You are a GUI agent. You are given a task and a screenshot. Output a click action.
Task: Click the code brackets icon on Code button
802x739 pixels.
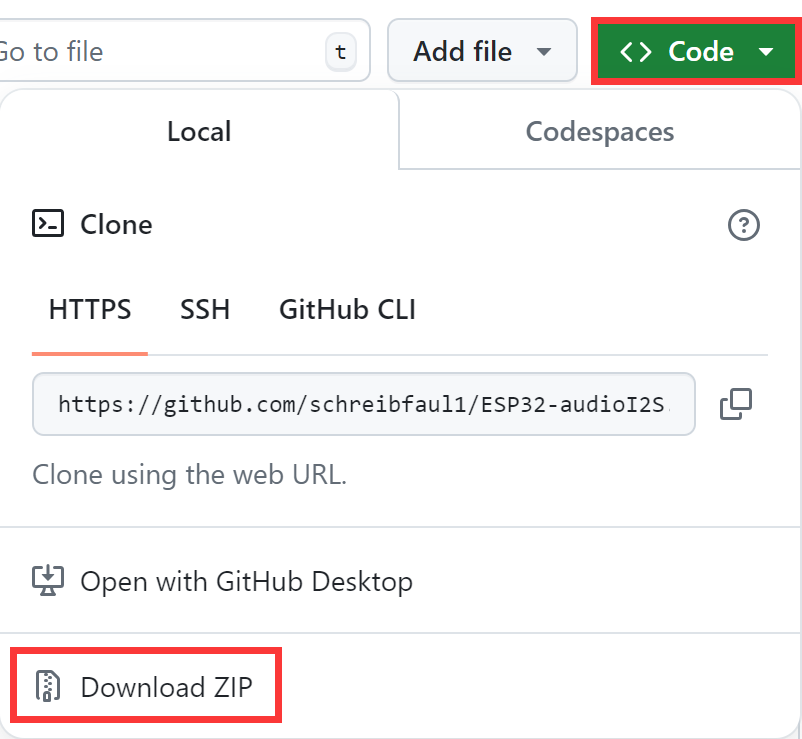(x=636, y=52)
